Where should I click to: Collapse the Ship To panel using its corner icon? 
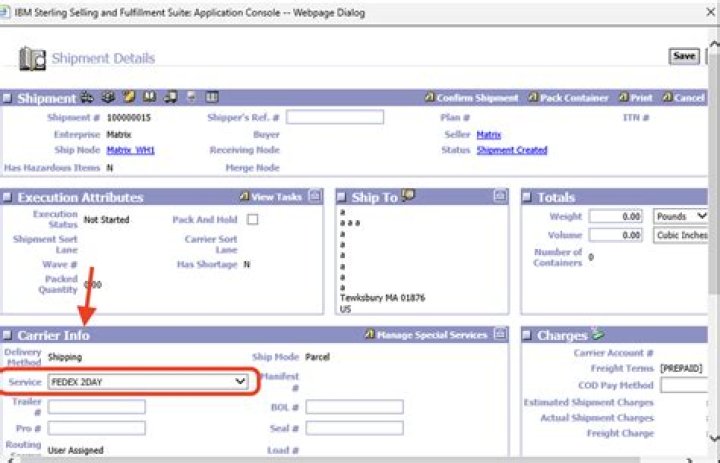(x=500, y=197)
